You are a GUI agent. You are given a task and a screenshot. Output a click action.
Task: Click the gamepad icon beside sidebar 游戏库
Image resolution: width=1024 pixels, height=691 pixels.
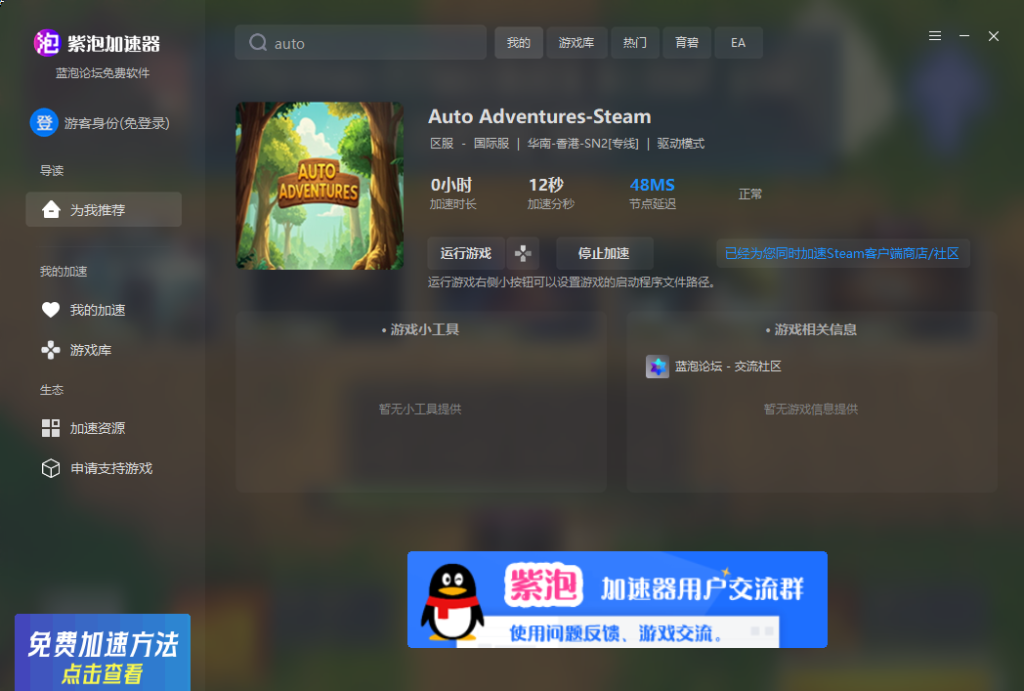(x=51, y=350)
